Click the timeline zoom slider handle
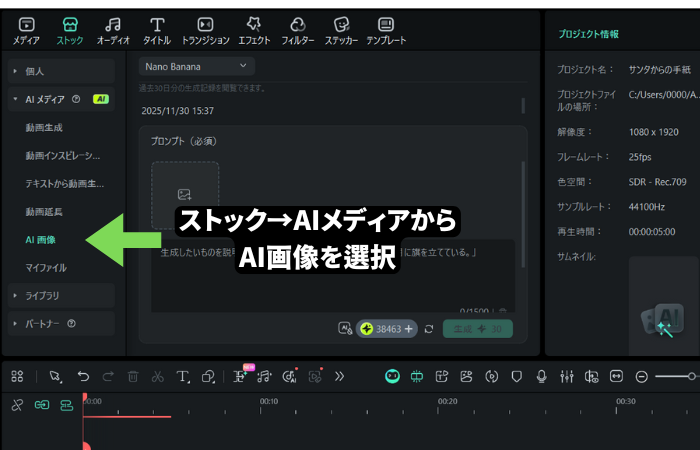This screenshot has height=450, width=700. (692, 376)
